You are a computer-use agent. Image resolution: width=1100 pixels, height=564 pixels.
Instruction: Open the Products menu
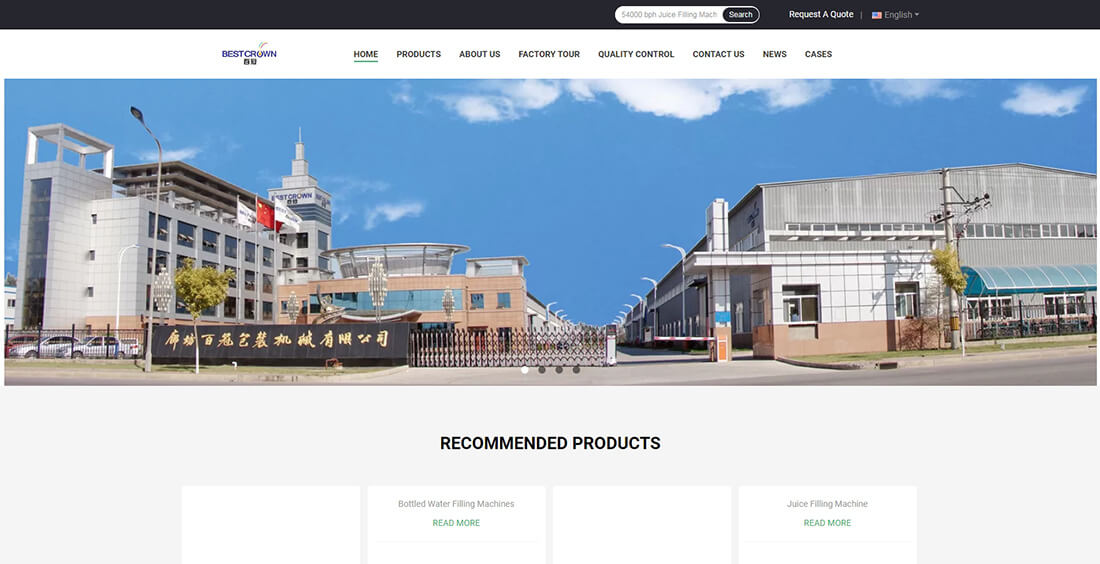418,54
